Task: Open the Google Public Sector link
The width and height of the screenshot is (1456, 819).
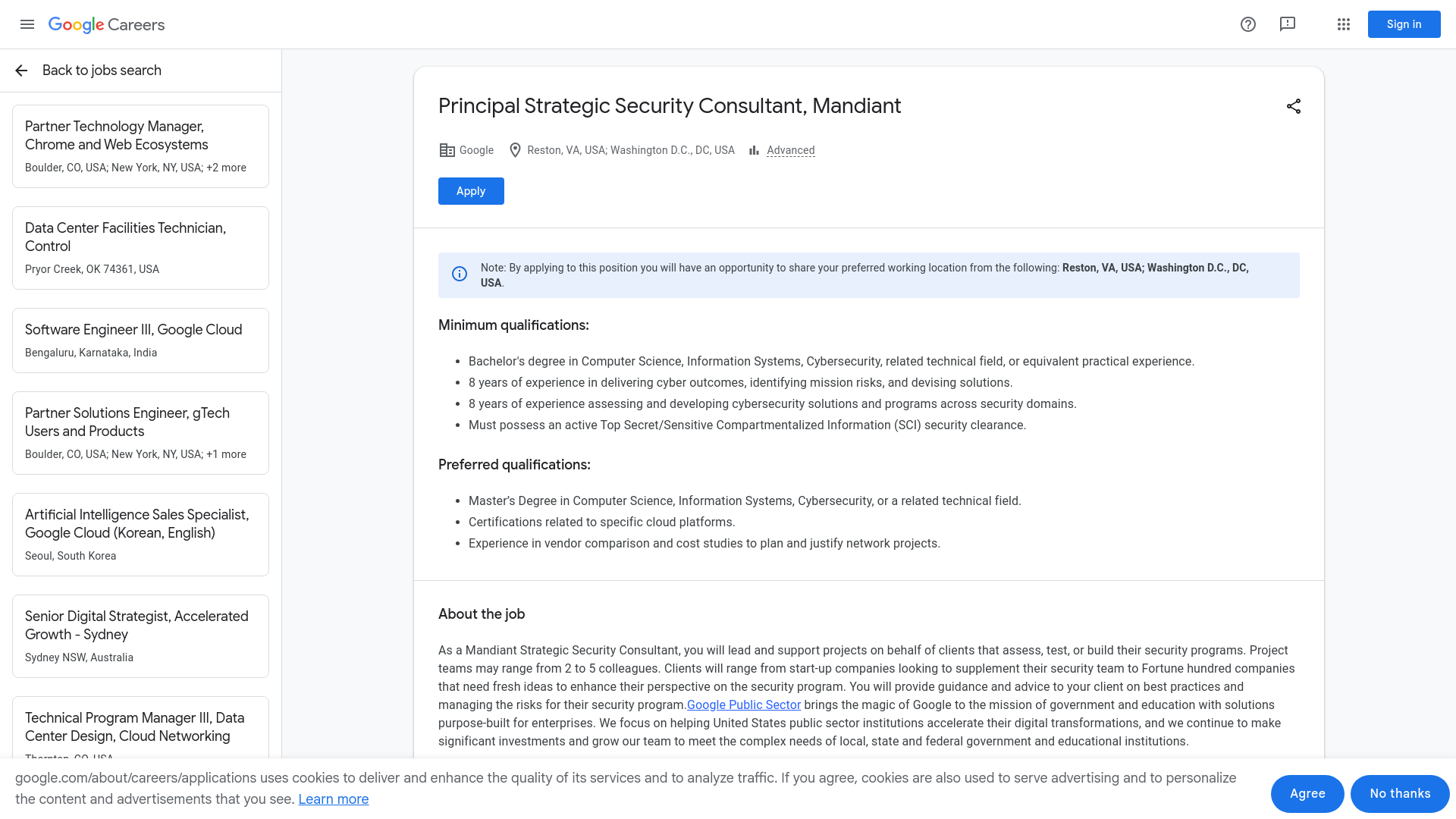Action: coord(743,704)
